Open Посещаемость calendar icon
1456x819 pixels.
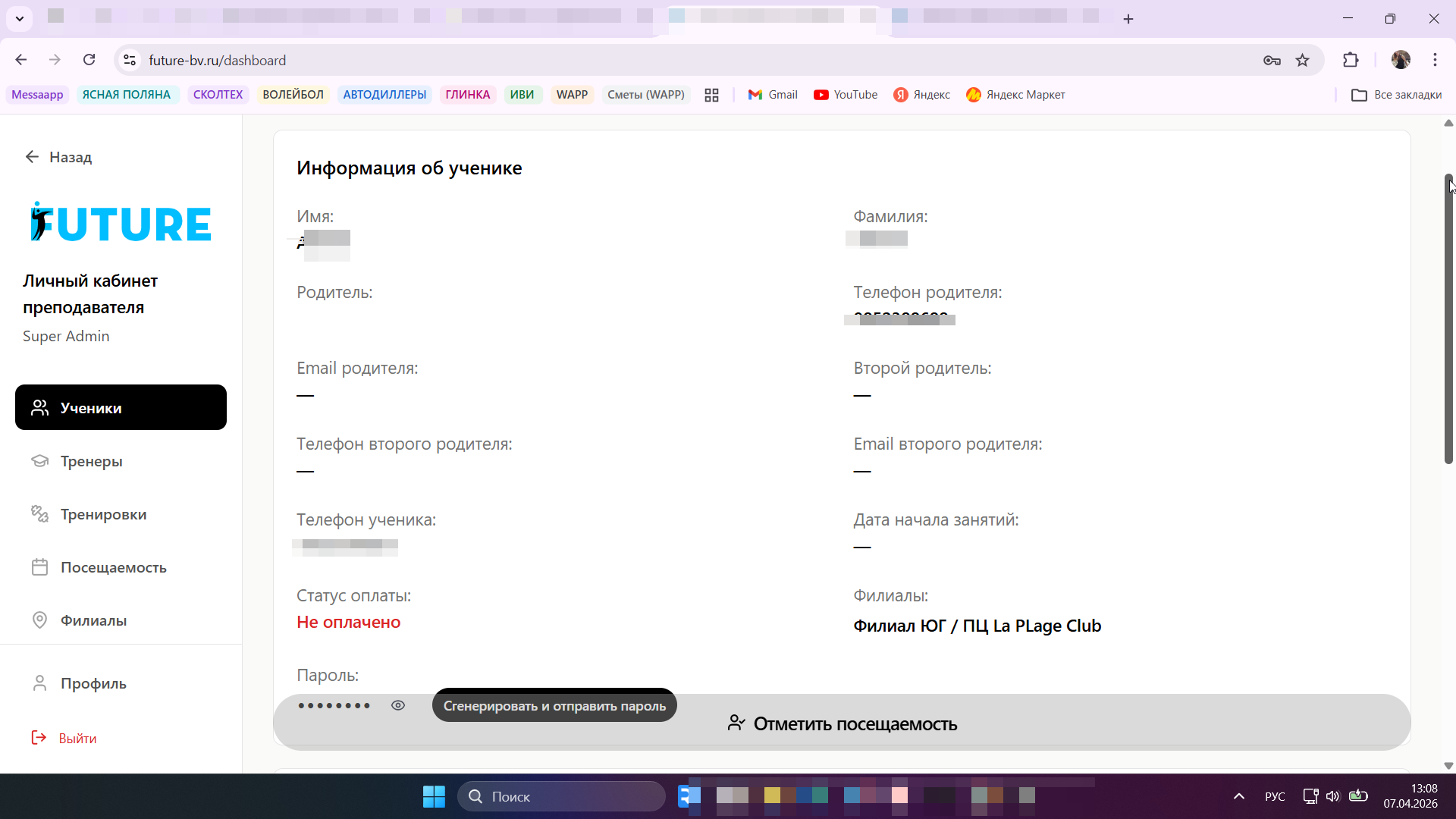[x=39, y=567]
